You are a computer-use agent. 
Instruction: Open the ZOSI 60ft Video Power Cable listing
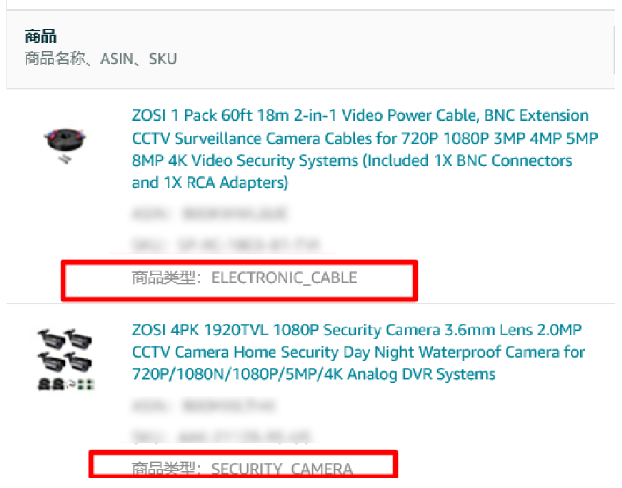click(360, 116)
